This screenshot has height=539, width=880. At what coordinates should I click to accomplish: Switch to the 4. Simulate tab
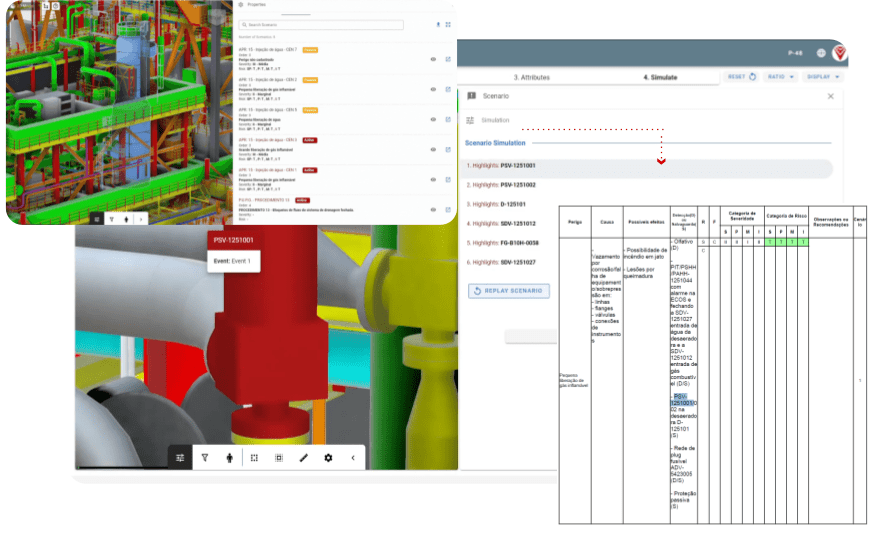tap(660, 77)
